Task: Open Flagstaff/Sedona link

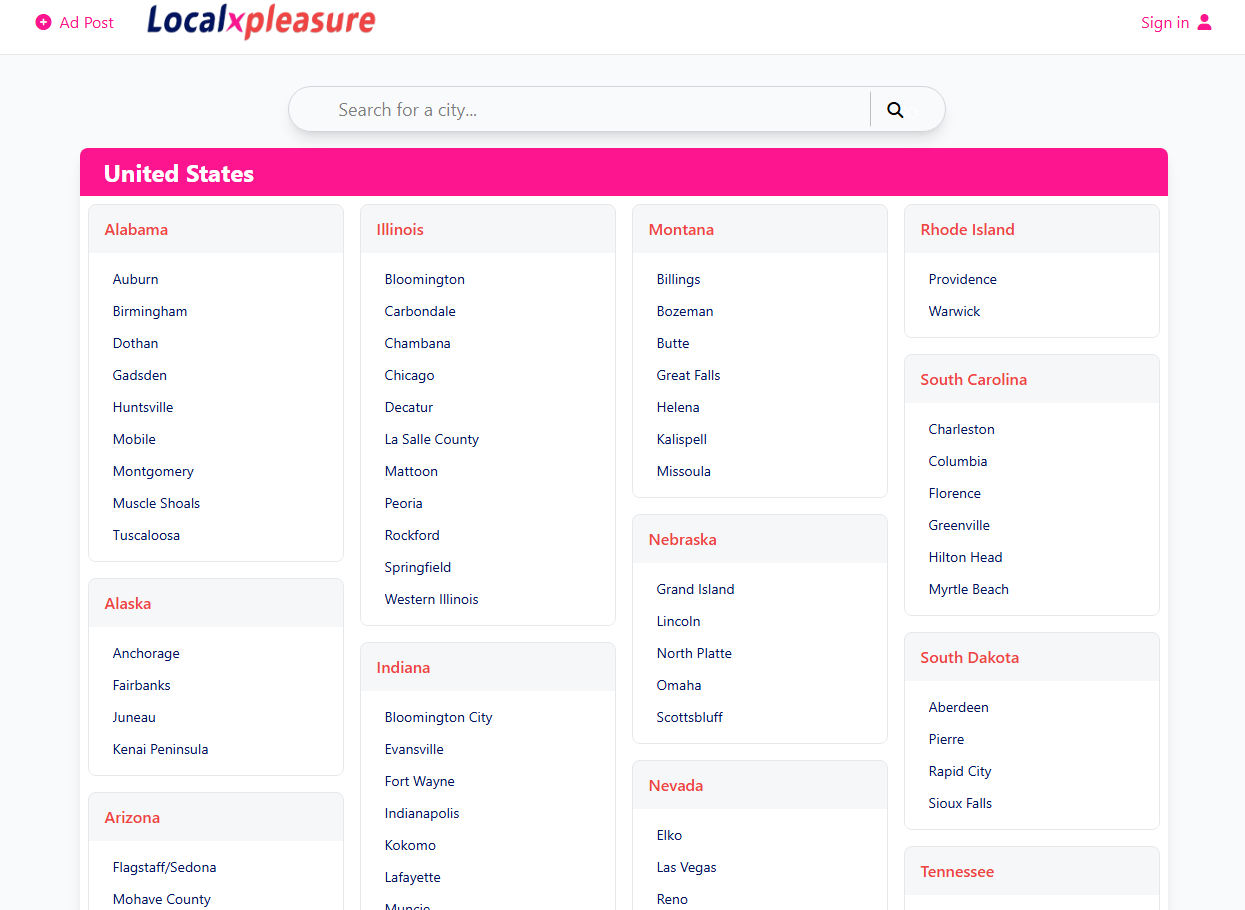Action: [x=164, y=867]
